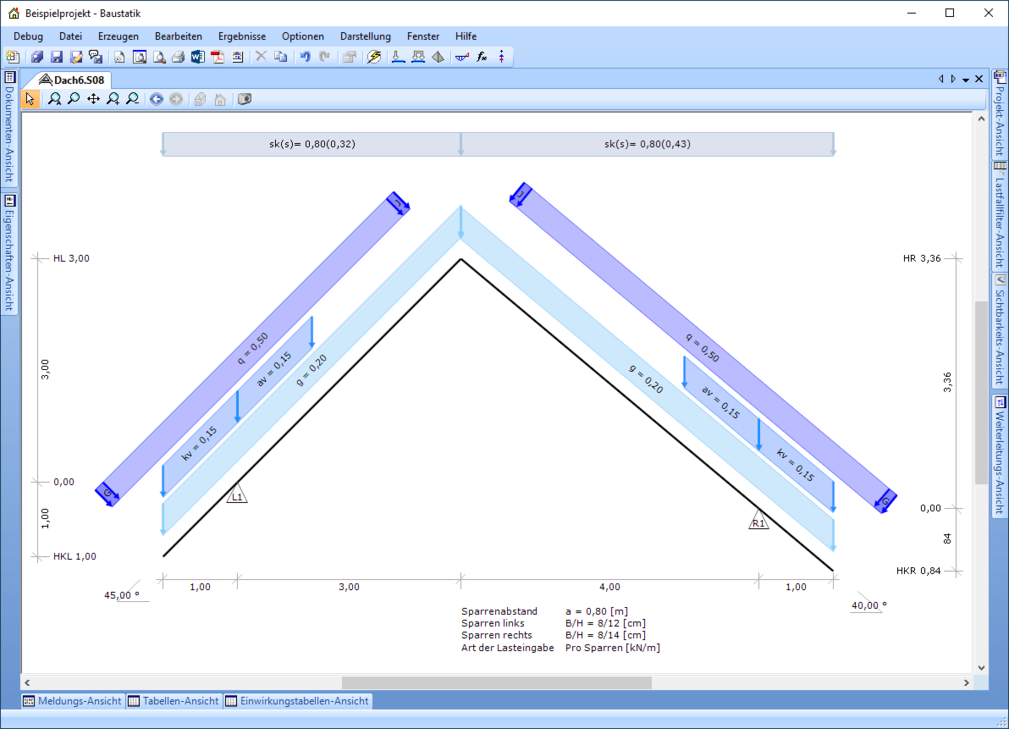Select the pan tool with four arrows
Image resolution: width=1009 pixels, height=729 pixels.
[x=93, y=99]
